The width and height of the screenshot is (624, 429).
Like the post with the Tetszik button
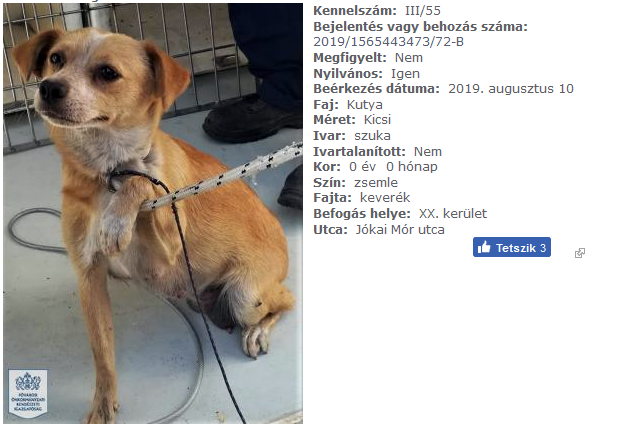[512, 247]
